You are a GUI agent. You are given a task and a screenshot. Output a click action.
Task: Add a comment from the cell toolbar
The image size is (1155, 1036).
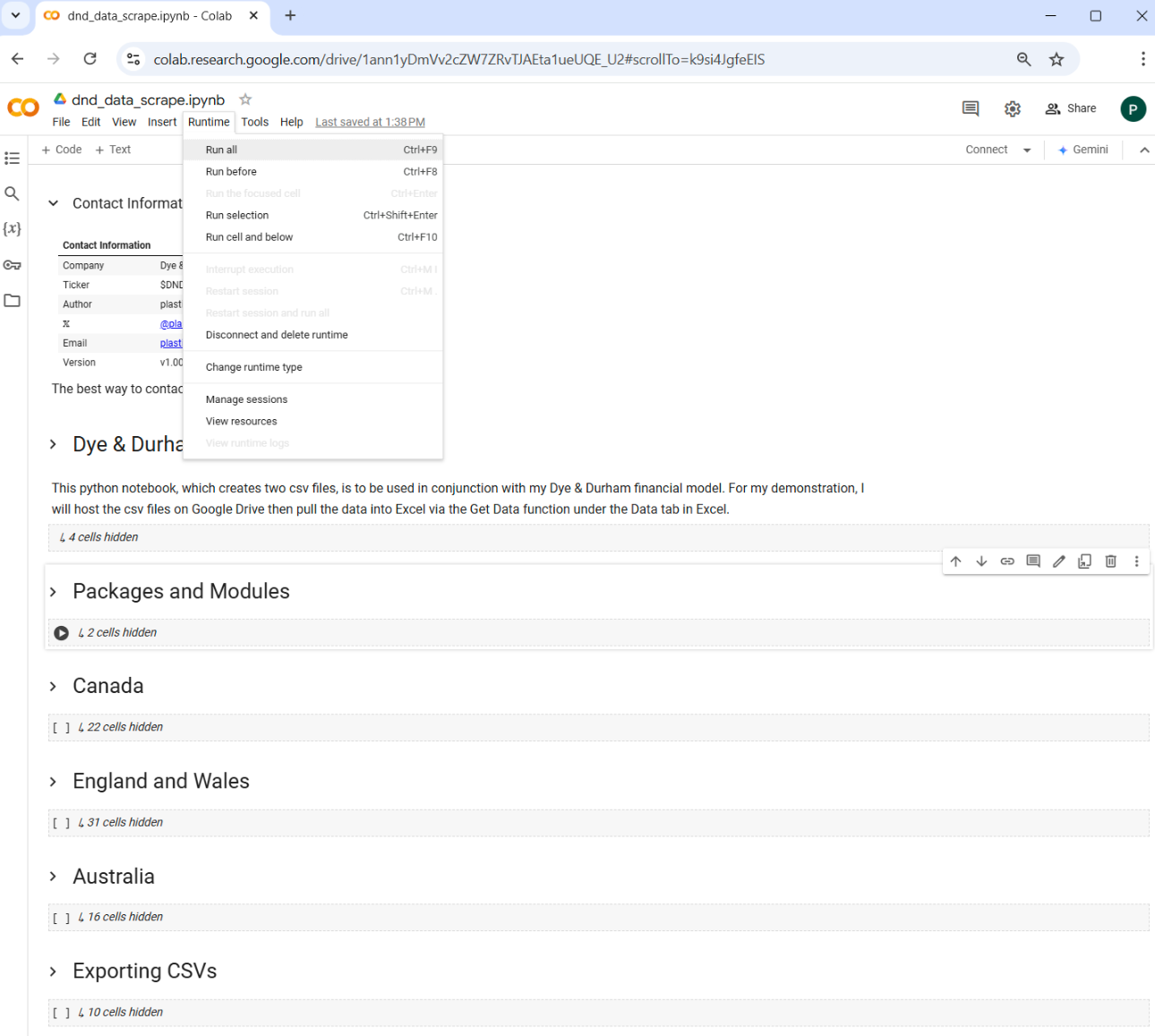(1033, 561)
